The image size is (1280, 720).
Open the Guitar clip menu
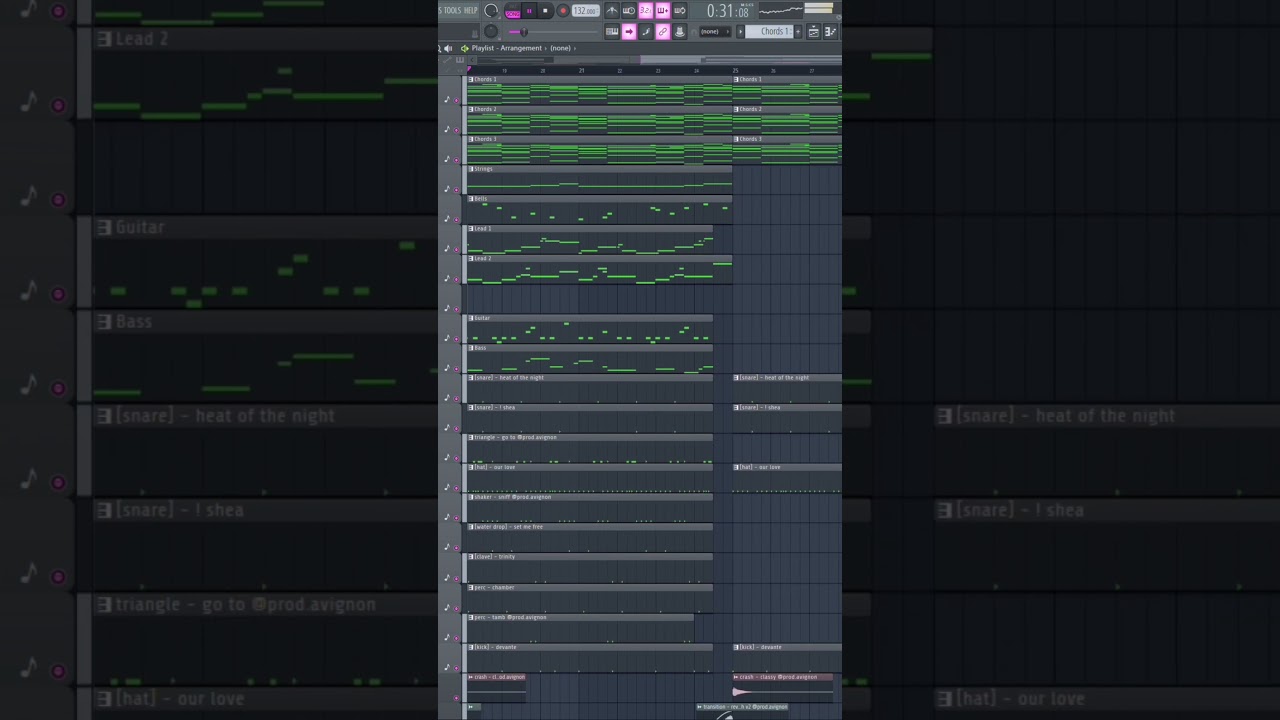471,318
